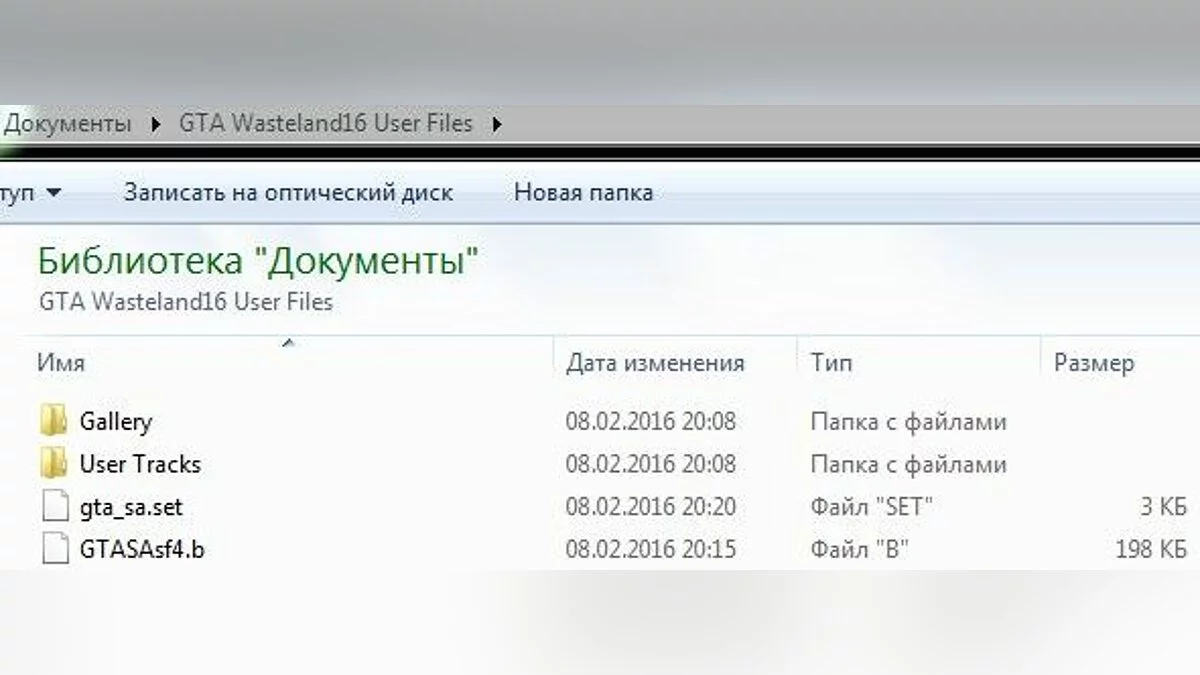Select the GTASAsf4.b file icon
Image resolution: width=1200 pixels, height=675 pixels.
click(x=55, y=549)
